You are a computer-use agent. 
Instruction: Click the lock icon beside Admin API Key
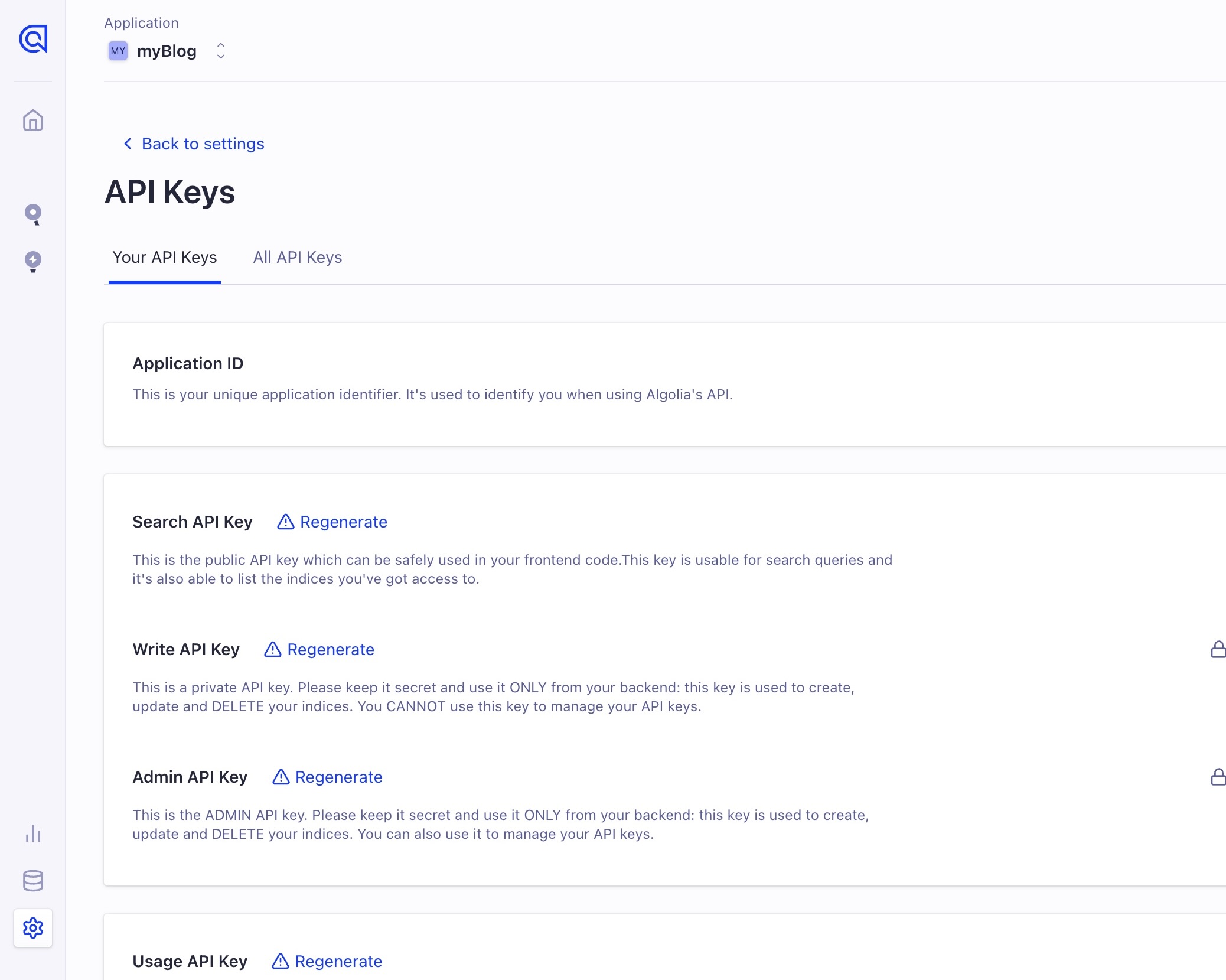tap(1218, 777)
